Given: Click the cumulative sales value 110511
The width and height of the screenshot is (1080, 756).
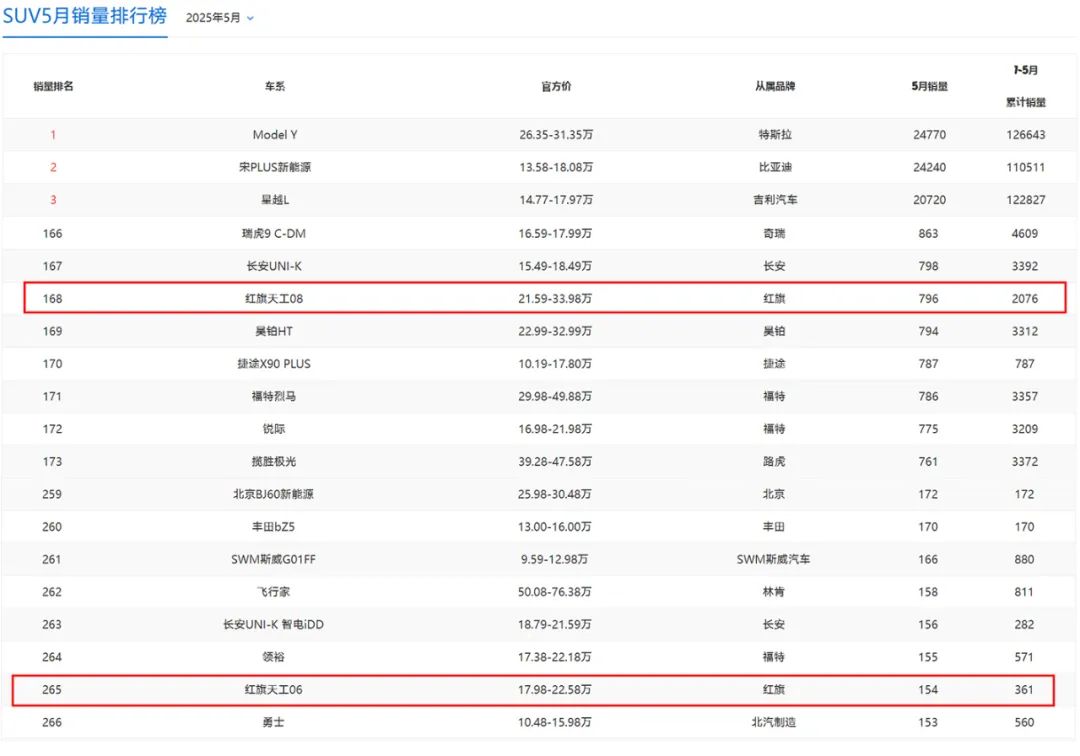Looking at the screenshot, I should [1026, 167].
